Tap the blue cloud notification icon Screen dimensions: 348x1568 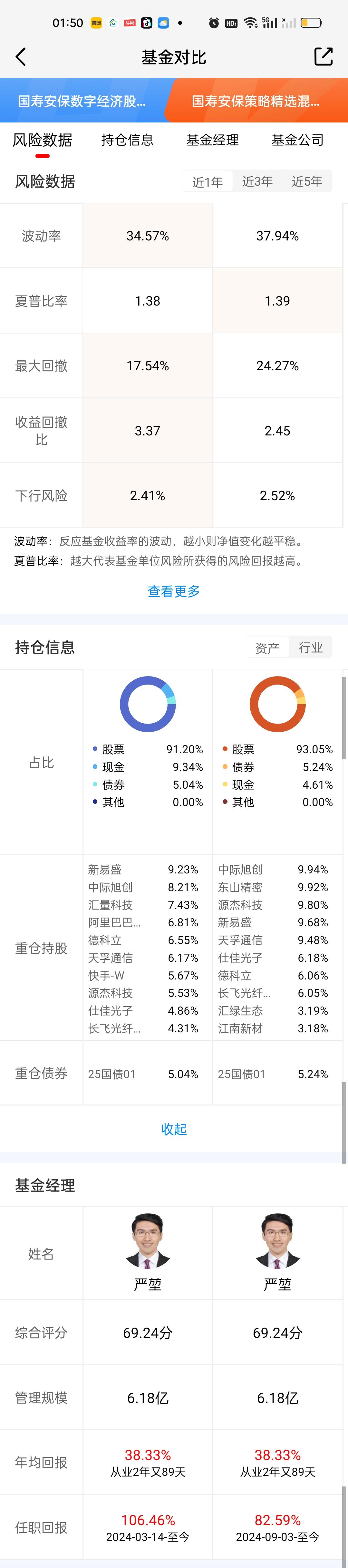163,23
